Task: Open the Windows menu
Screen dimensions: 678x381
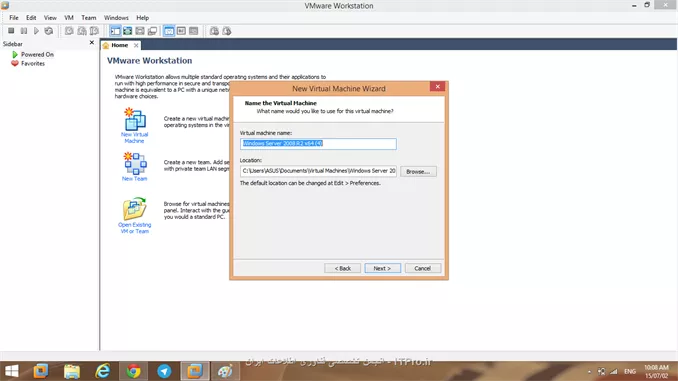Action: (116, 18)
